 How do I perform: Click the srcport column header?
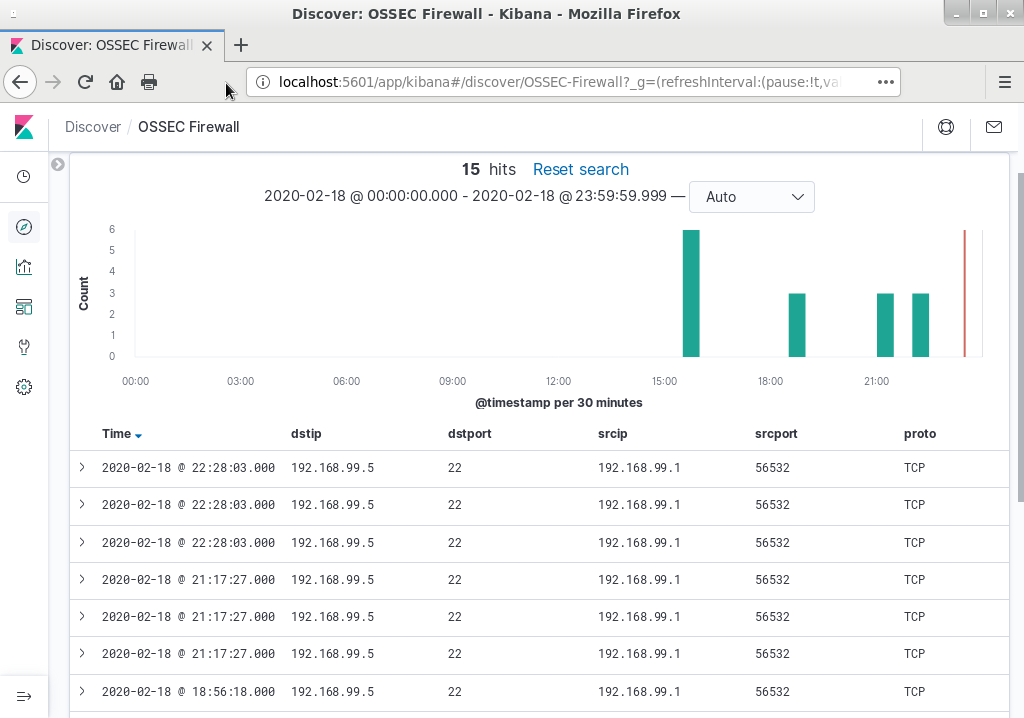point(776,434)
